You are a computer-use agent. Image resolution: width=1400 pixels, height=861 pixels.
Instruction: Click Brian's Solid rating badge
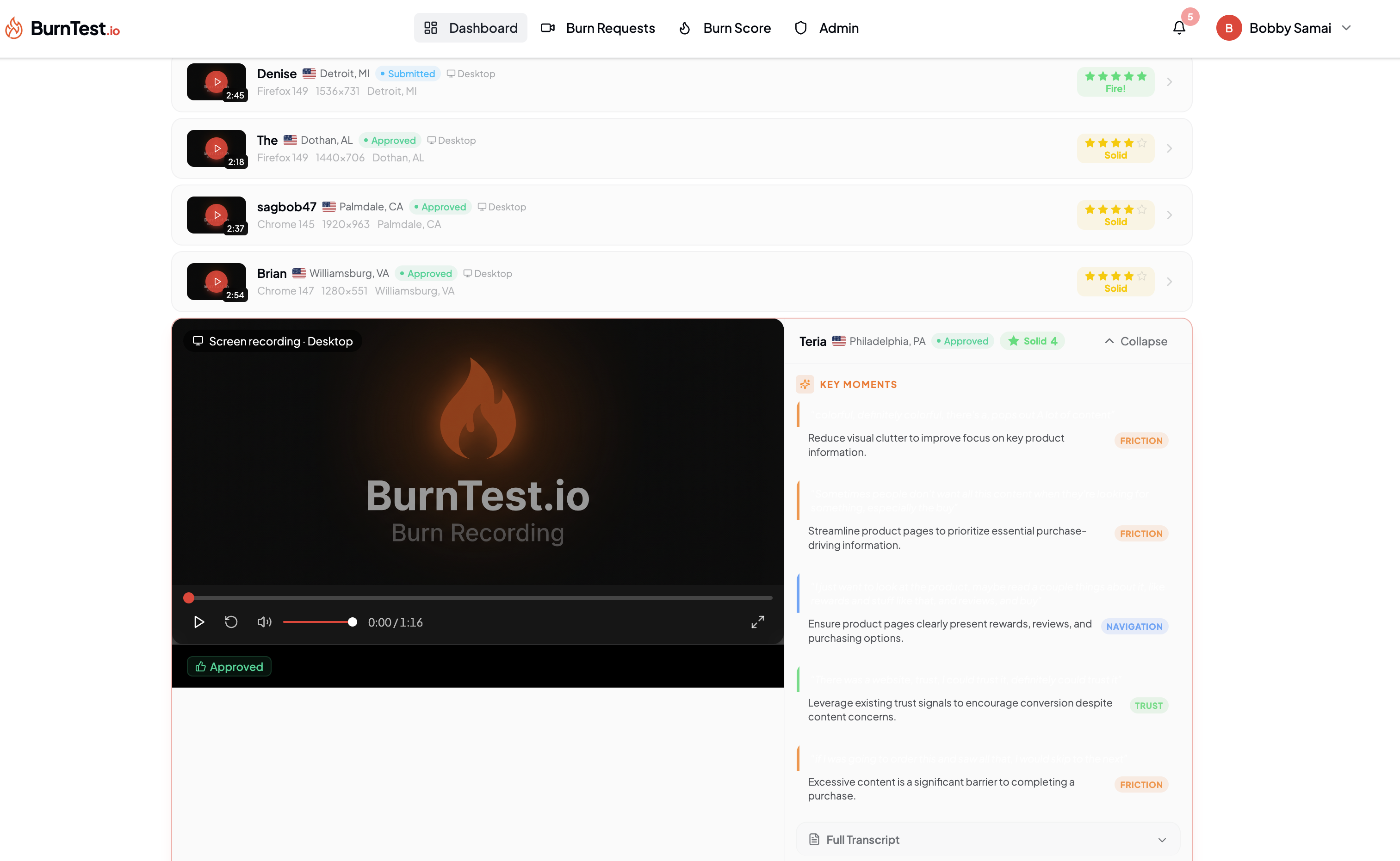pos(1115,282)
